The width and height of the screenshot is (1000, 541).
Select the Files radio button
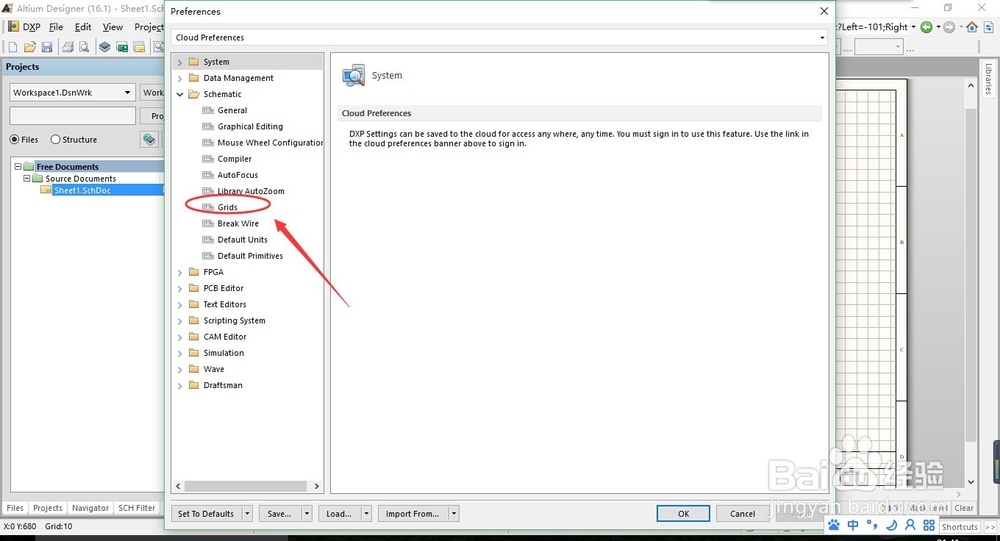(x=14, y=139)
